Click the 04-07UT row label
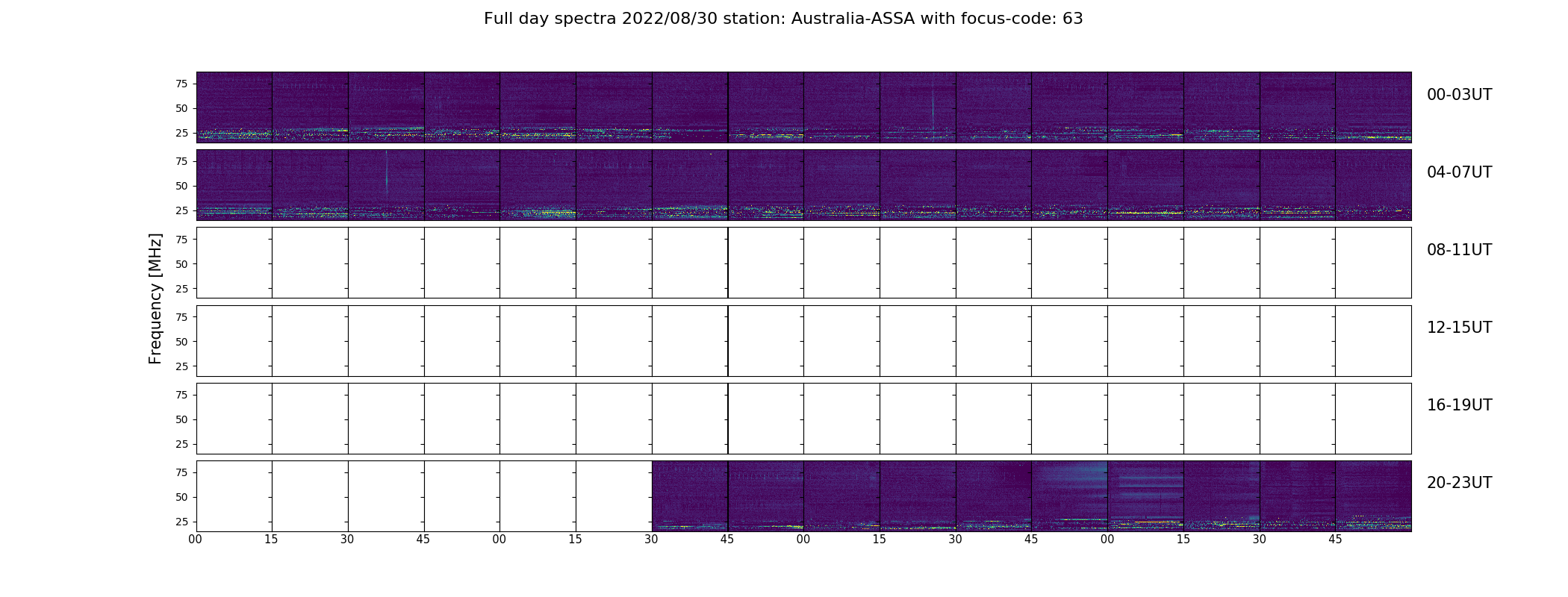 click(1459, 172)
